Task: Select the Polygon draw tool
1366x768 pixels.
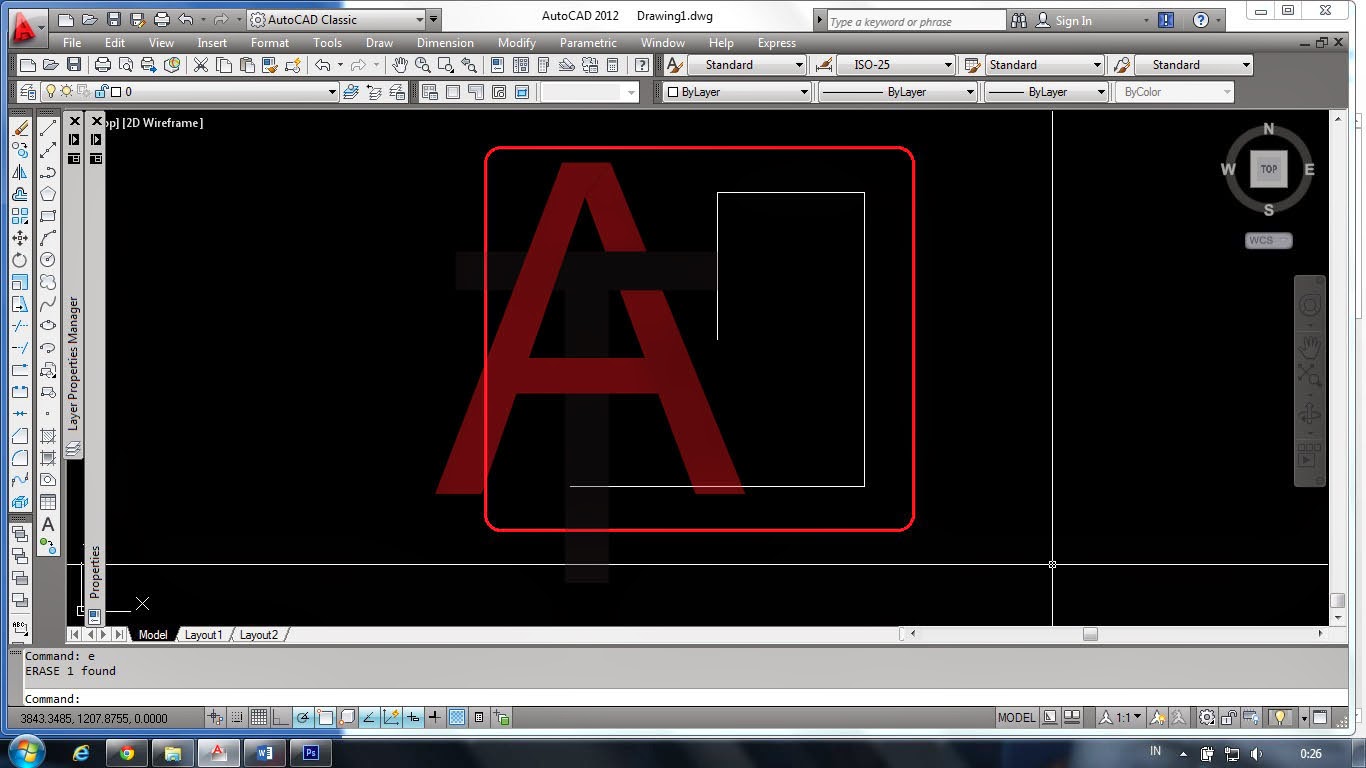Action: click(48, 194)
